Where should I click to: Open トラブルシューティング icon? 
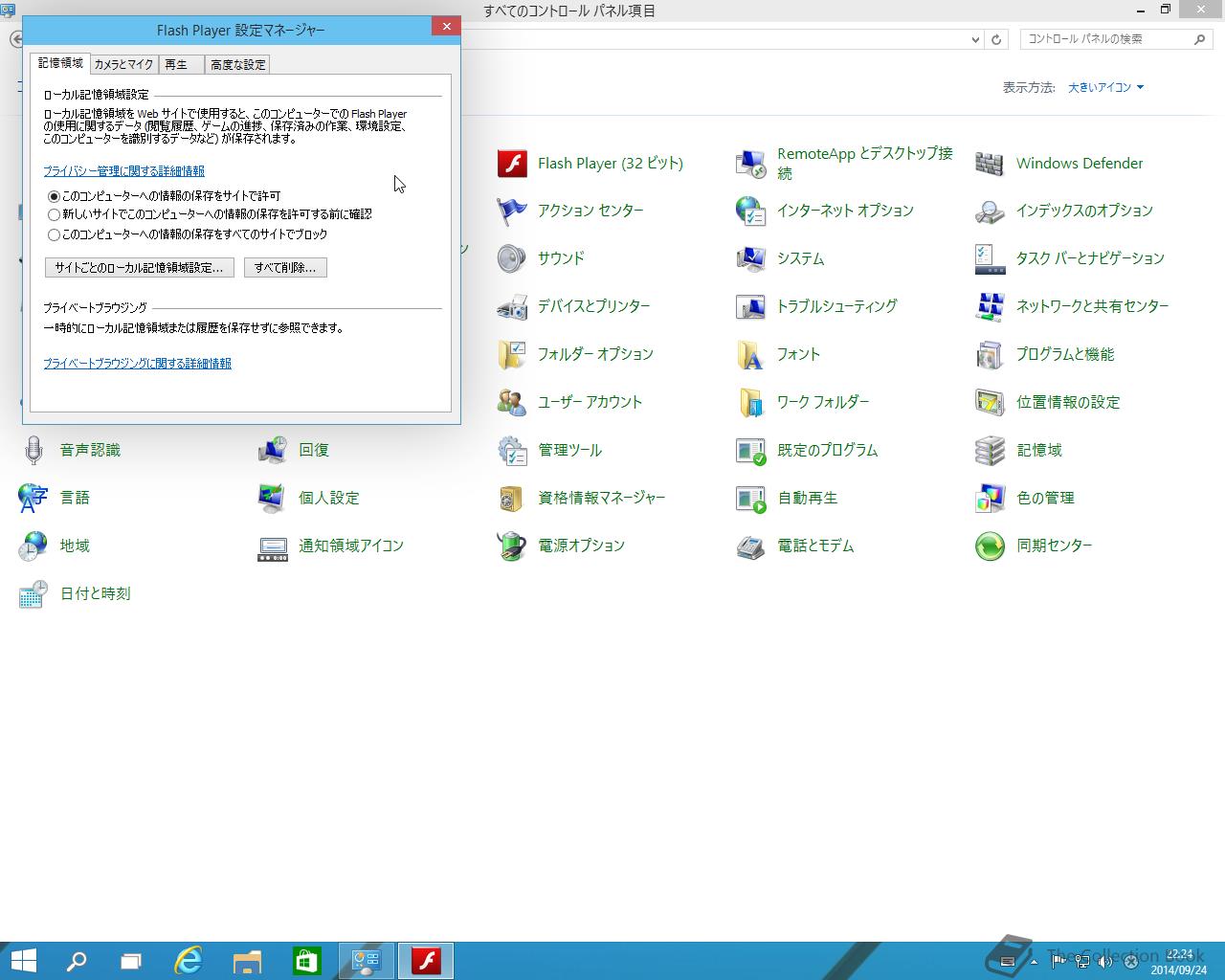point(751,307)
